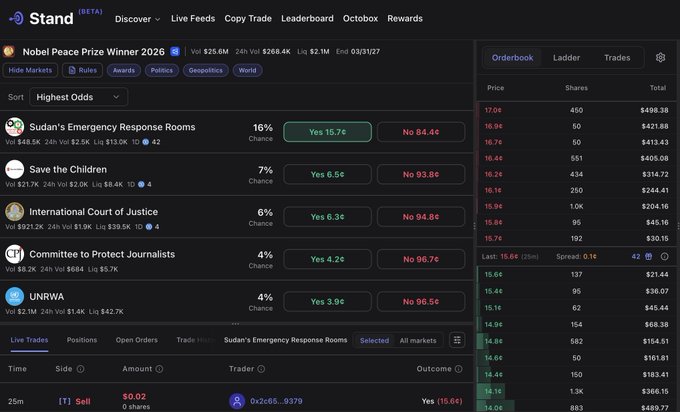Click the panel drag handle above Live Trades
Image resolution: width=680 pixels, height=412 pixels.
pyautogui.click(x=235, y=324)
